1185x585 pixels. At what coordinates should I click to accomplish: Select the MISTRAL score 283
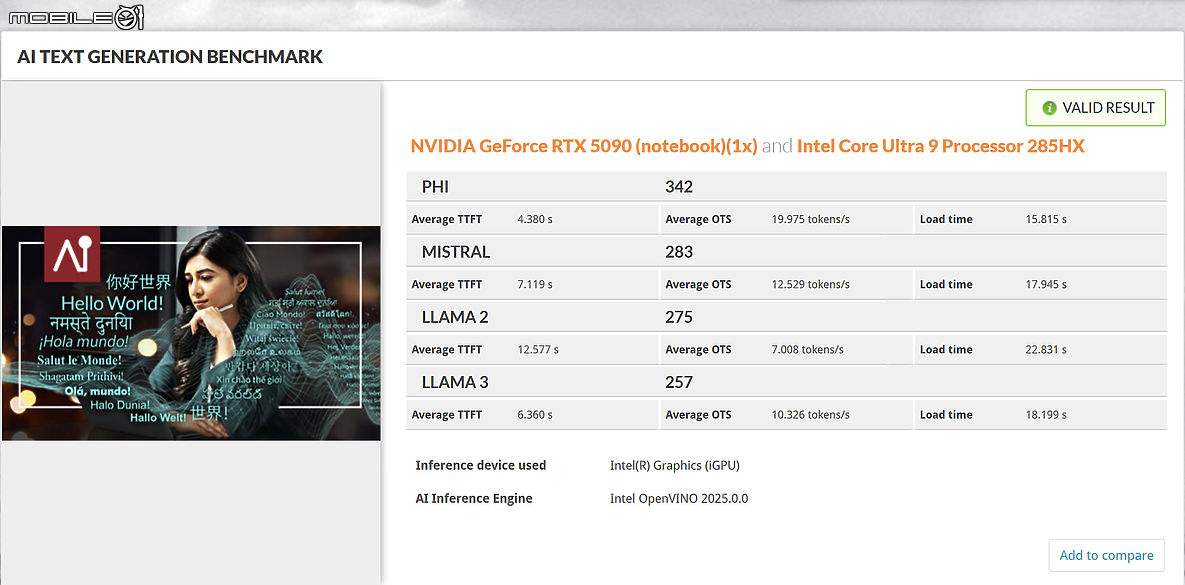pyautogui.click(x=679, y=252)
